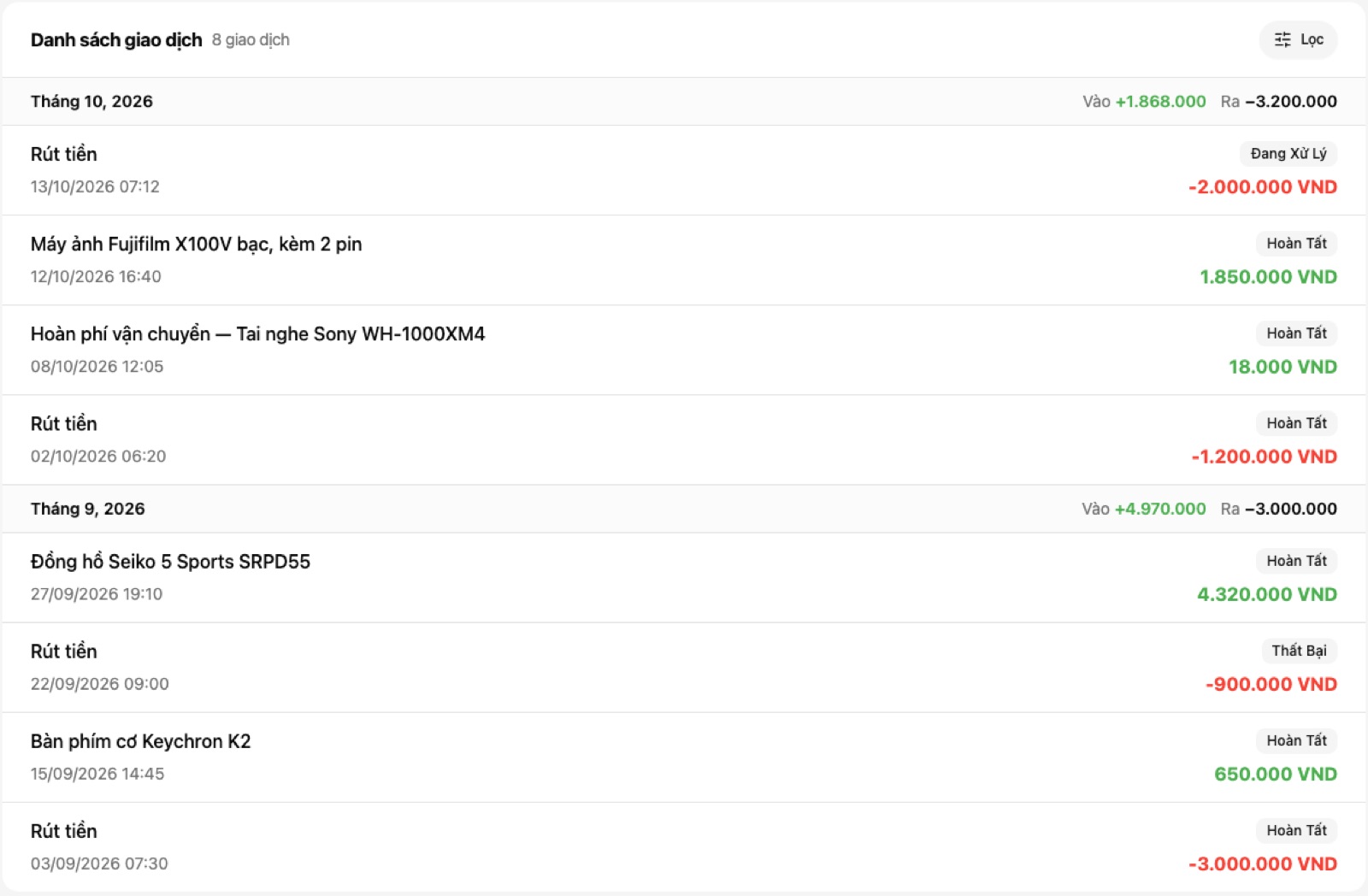Click the 15/09/2026 14:45 timestamp
1368x896 pixels.
[x=97, y=774]
